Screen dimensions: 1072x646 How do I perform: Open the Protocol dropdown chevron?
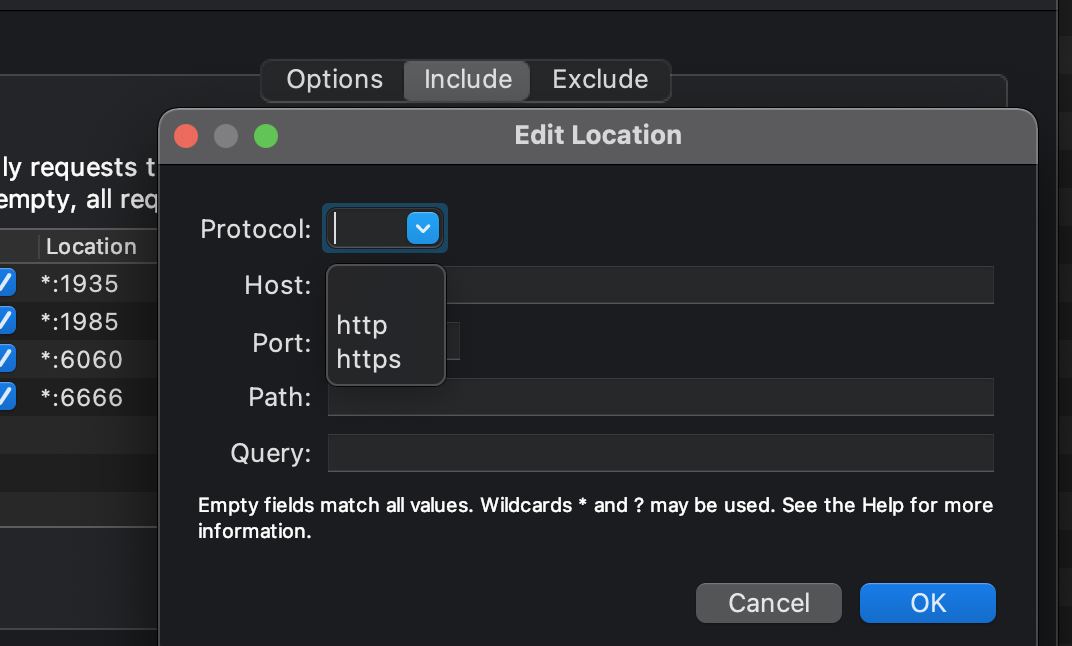[x=422, y=228]
